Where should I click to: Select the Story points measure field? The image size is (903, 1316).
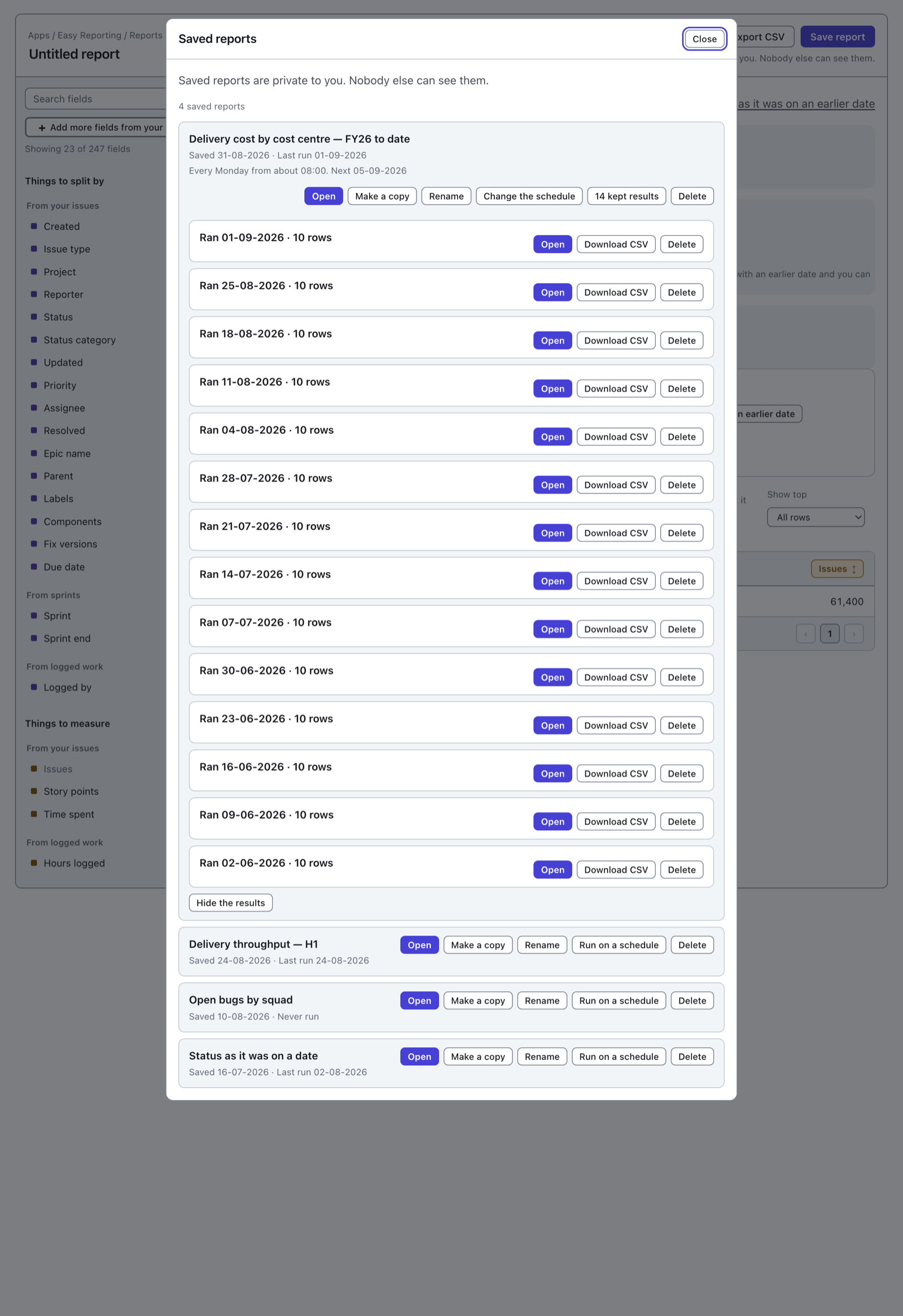coord(71,791)
